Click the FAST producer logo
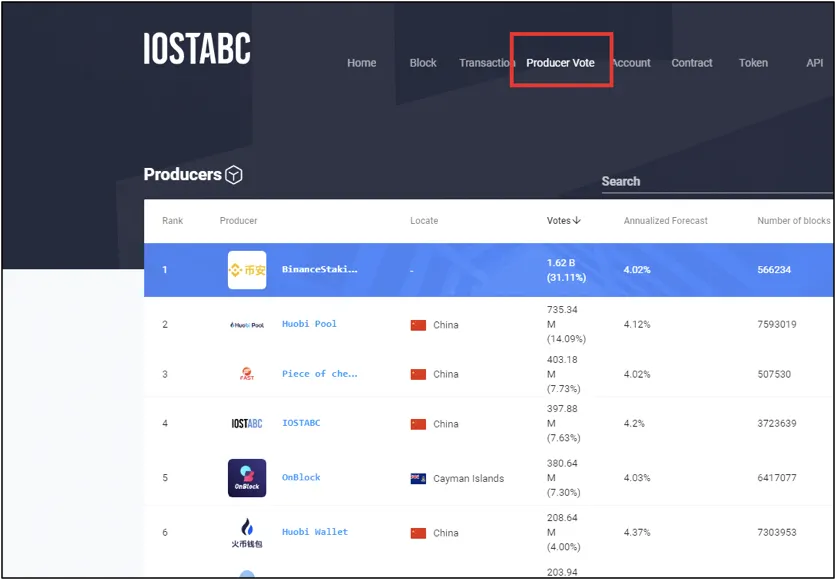 (247, 374)
